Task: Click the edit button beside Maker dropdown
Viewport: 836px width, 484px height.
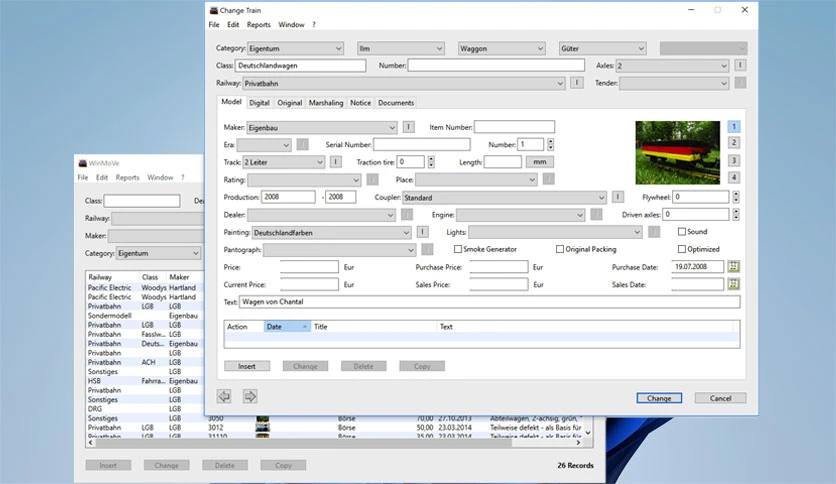Action: (x=408, y=127)
